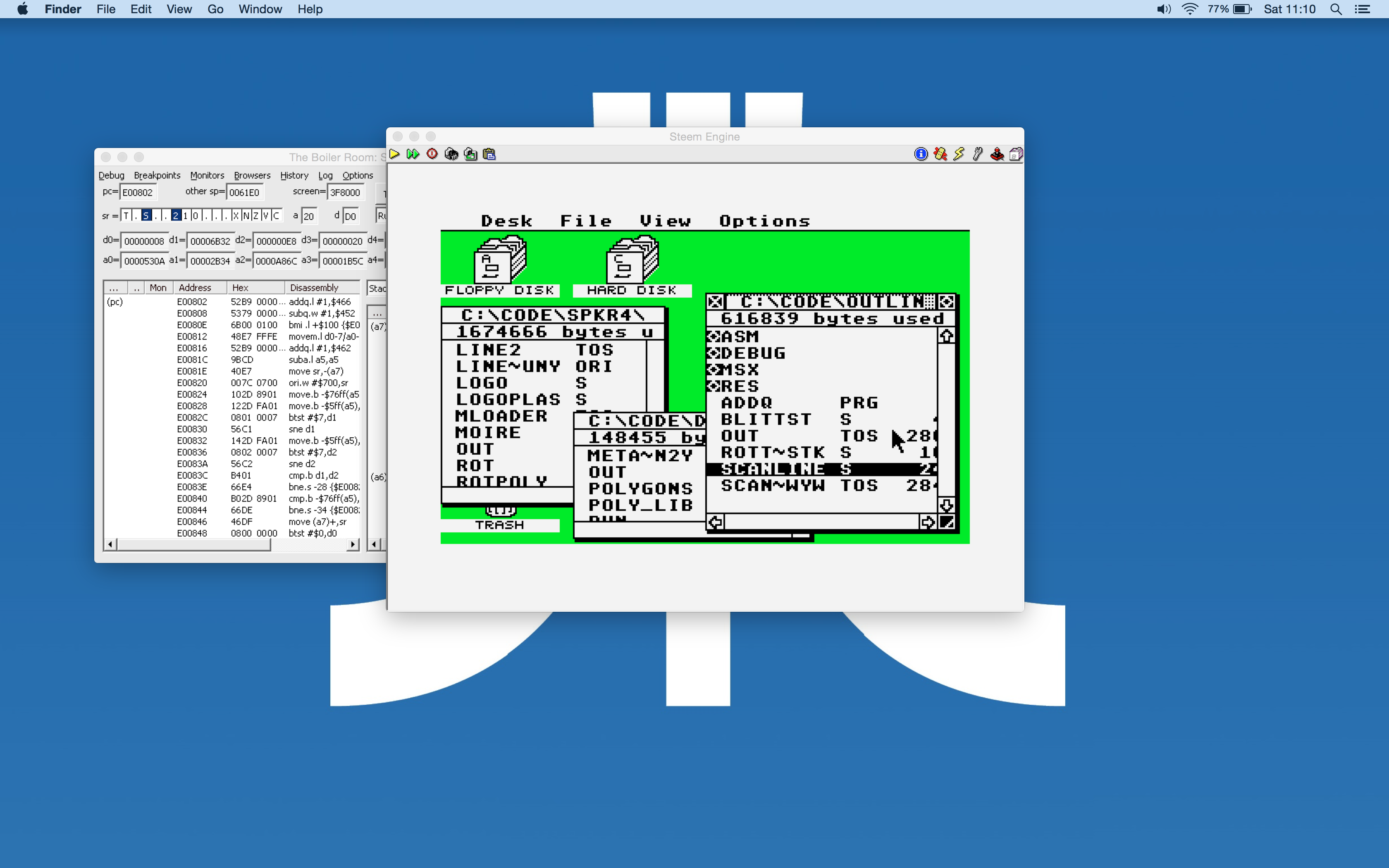This screenshot has height=868, width=1389.
Task: Open the GEM Options menu
Action: pos(764,221)
